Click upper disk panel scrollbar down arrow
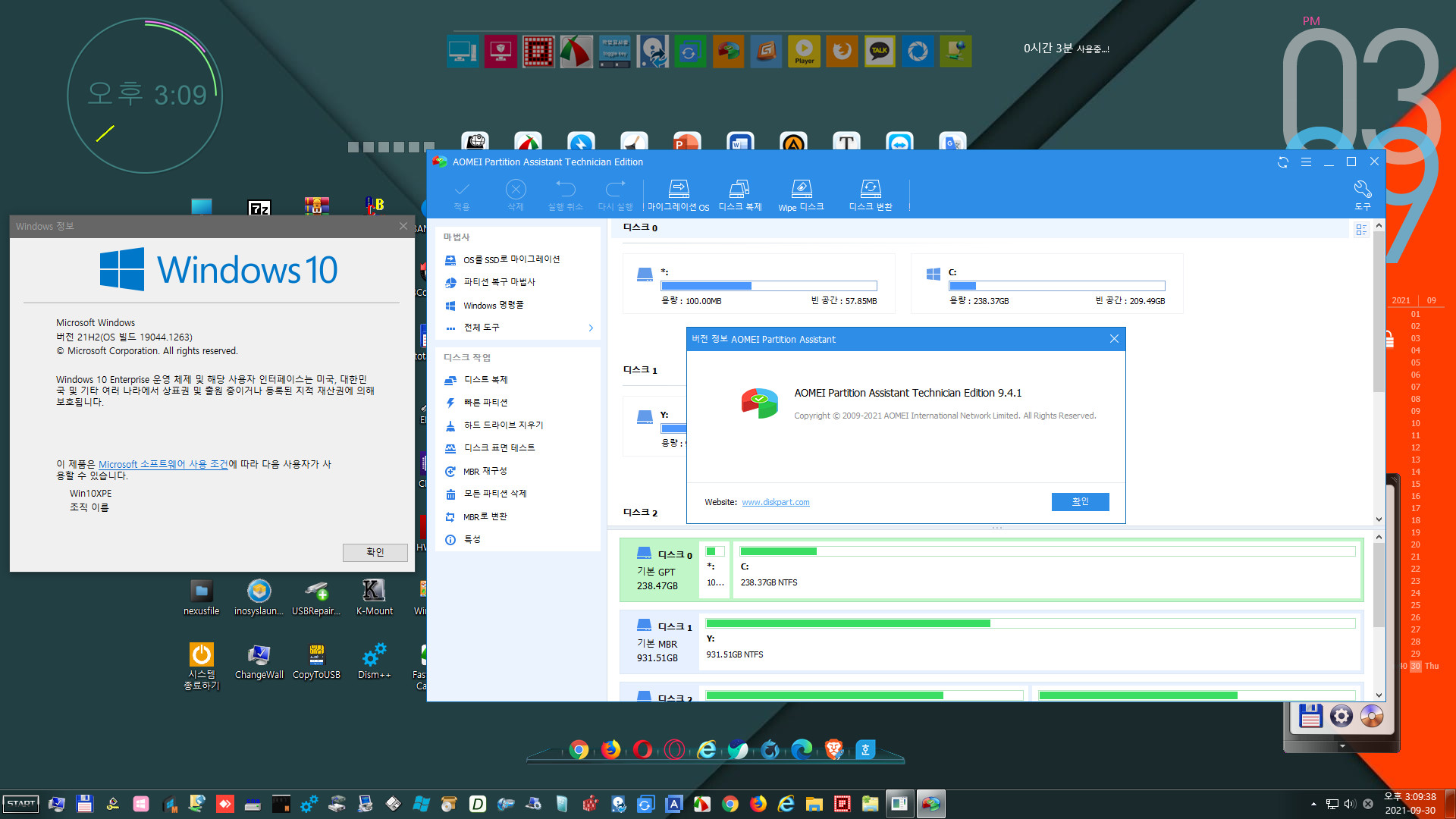The image size is (1456, 819). (x=1379, y=519)
